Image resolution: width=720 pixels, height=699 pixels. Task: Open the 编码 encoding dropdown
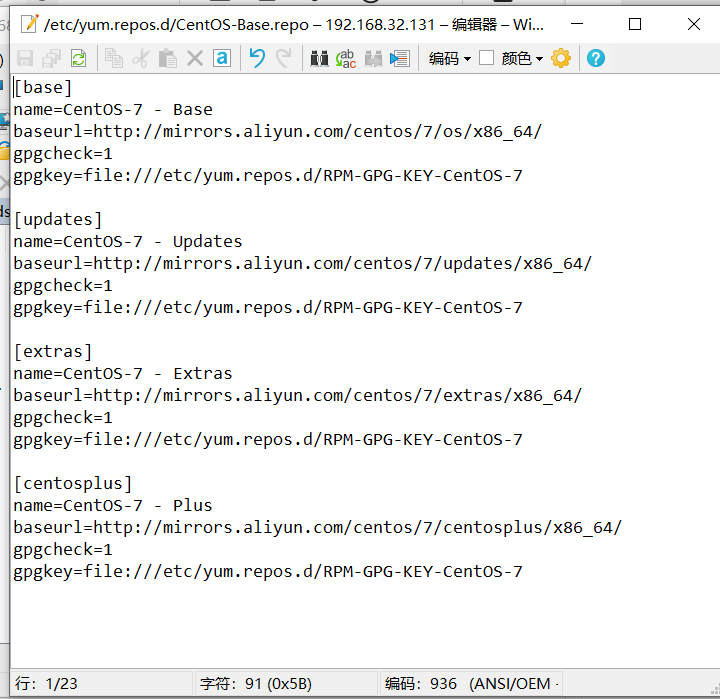[x=450, y=59]
